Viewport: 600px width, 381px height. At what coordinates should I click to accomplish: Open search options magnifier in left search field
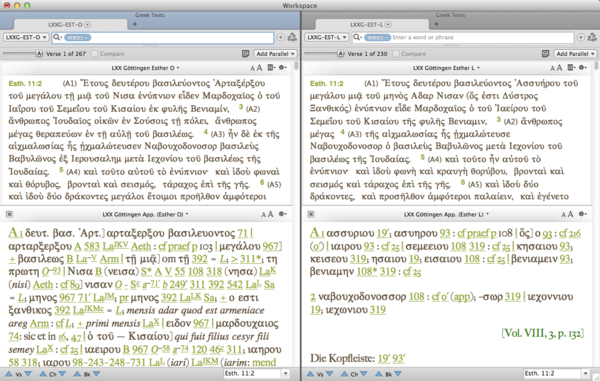[x=57, y=37]
